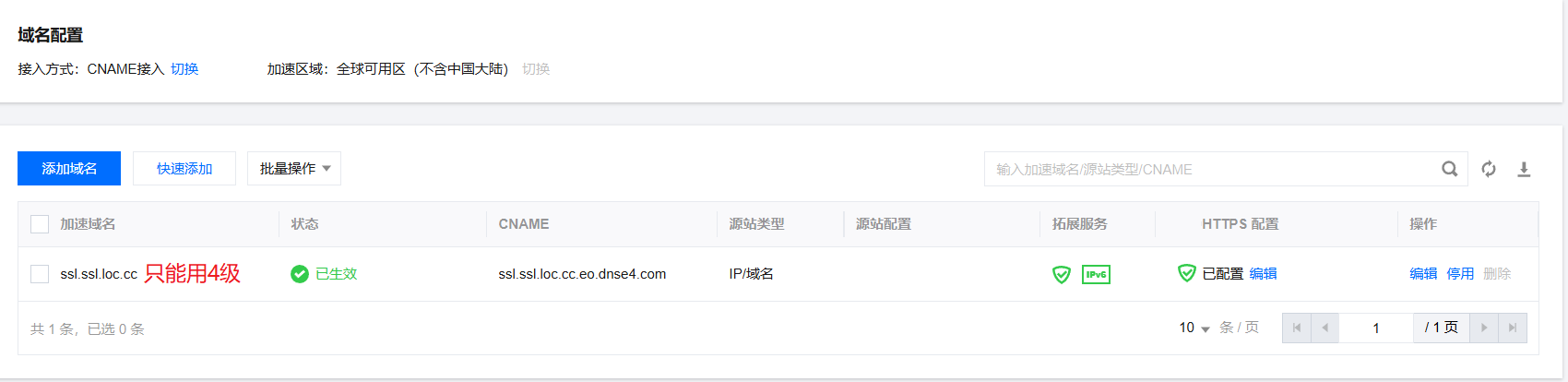Go to previous page arrow
This screenshot has height=382, width=1568.
[x=1324, y=328]
